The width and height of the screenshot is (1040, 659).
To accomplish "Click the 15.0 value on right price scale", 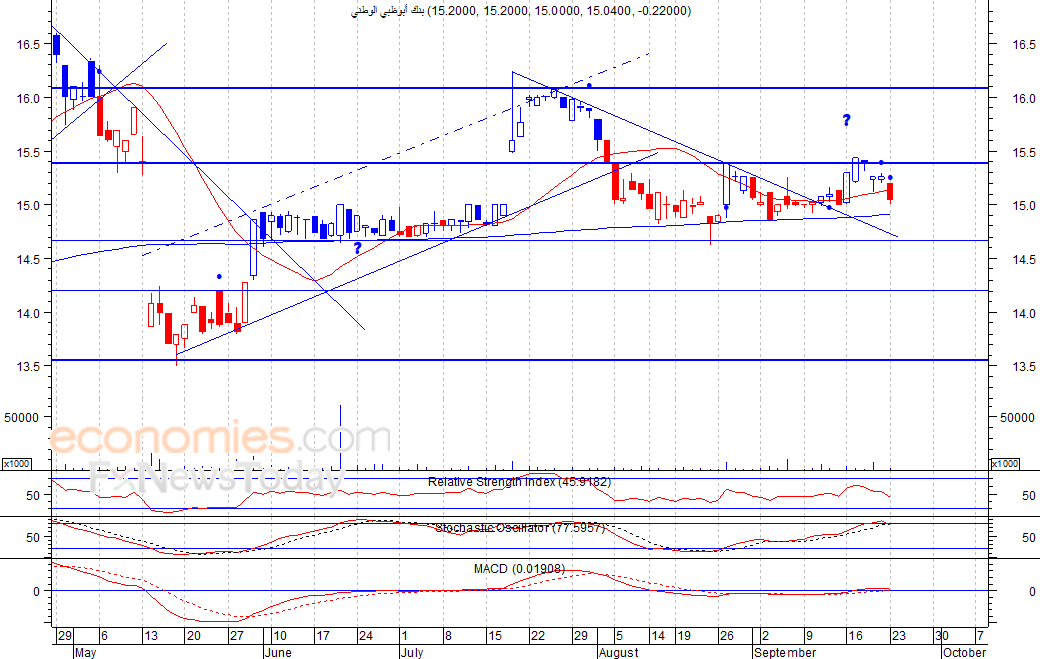I will pyautogui.click(x=1024, y=206).
